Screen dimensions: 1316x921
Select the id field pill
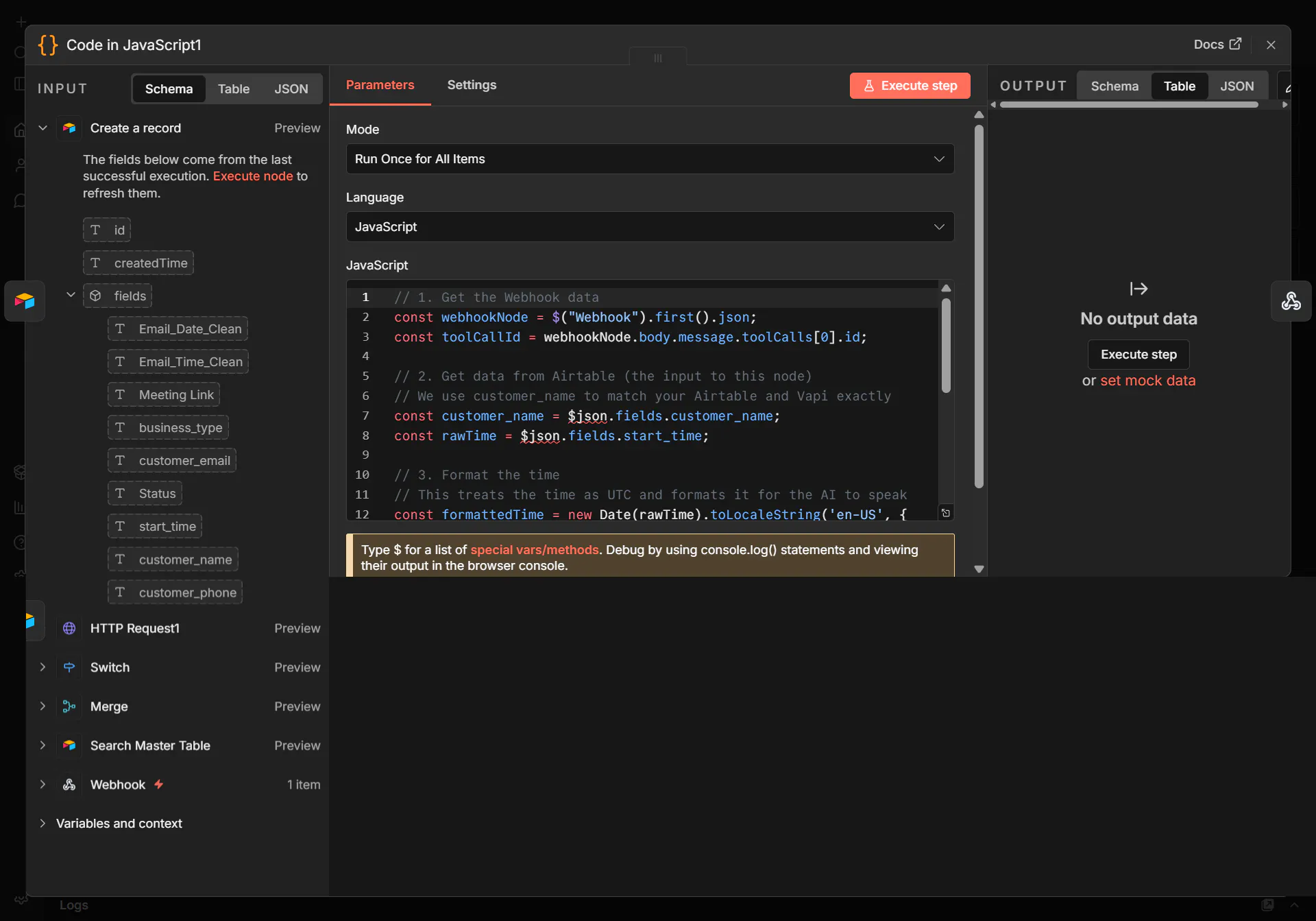coord(107,230)
